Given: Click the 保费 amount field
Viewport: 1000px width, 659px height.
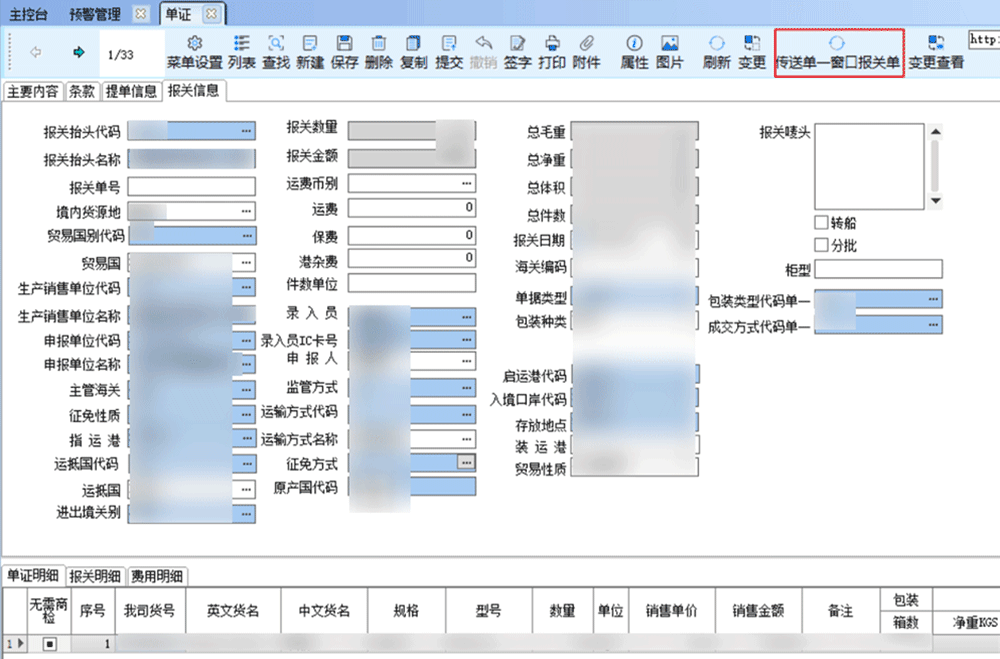Looking at the screenshot, I should 412,235.
